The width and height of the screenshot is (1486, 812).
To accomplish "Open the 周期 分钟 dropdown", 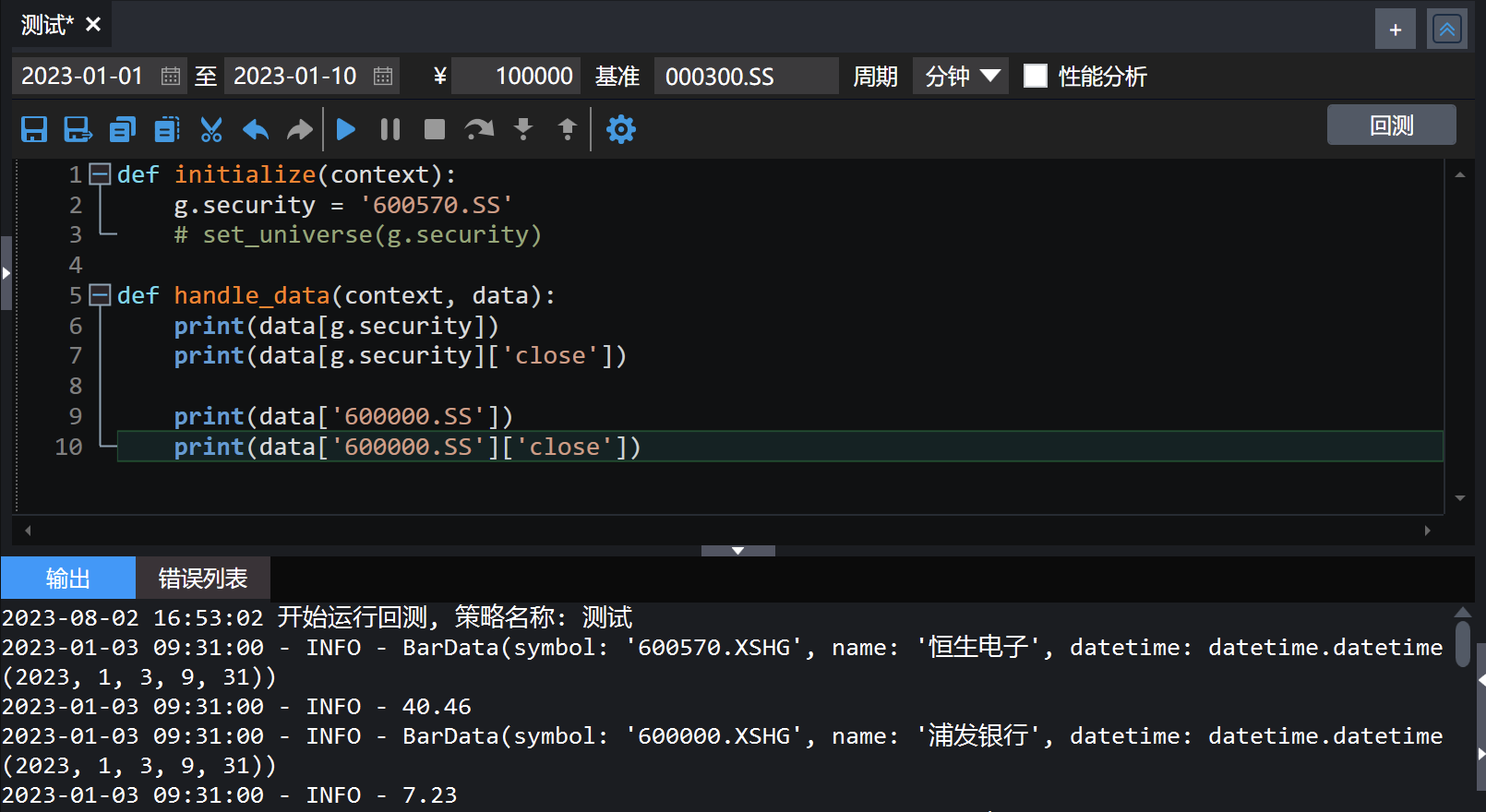I will tap(960, 76).
